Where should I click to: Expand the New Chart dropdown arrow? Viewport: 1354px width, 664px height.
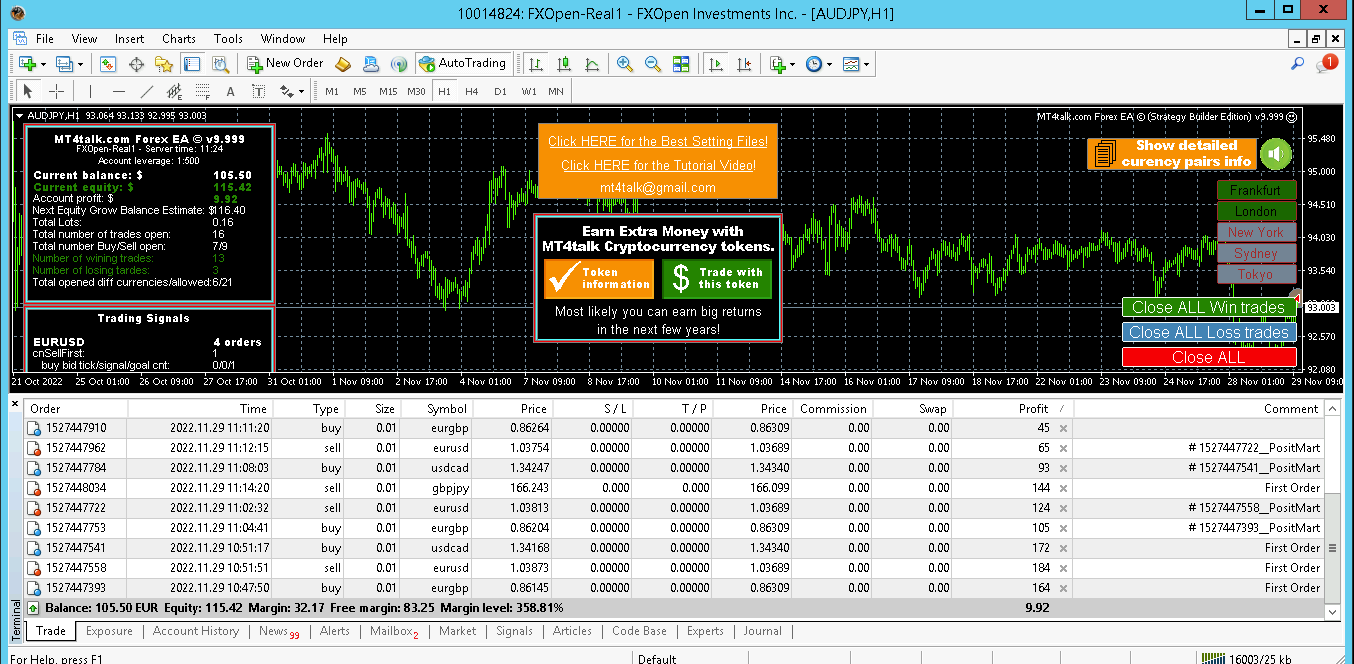click(x=42, y=64)
